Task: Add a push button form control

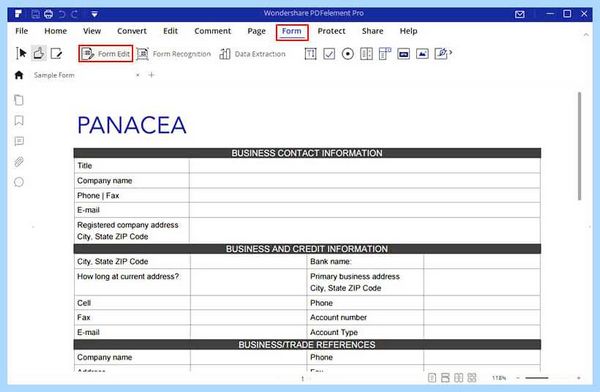Action: point(403,54)
